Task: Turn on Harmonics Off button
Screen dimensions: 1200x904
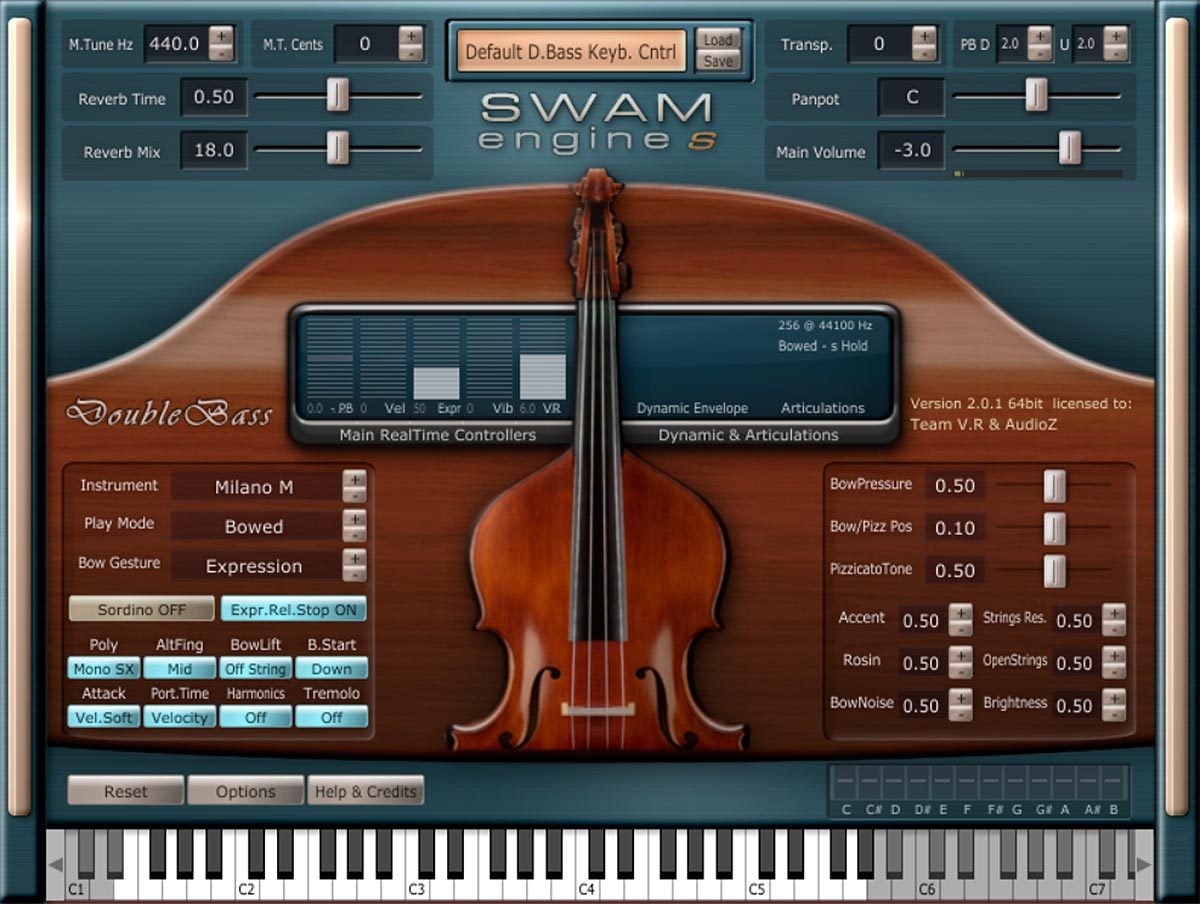Action: [256, 717]
